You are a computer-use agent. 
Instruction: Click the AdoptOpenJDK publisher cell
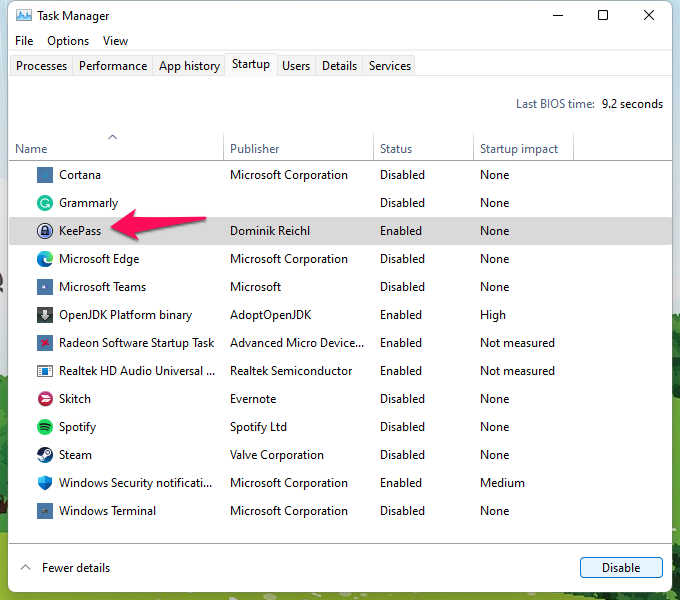click(270, 315)
